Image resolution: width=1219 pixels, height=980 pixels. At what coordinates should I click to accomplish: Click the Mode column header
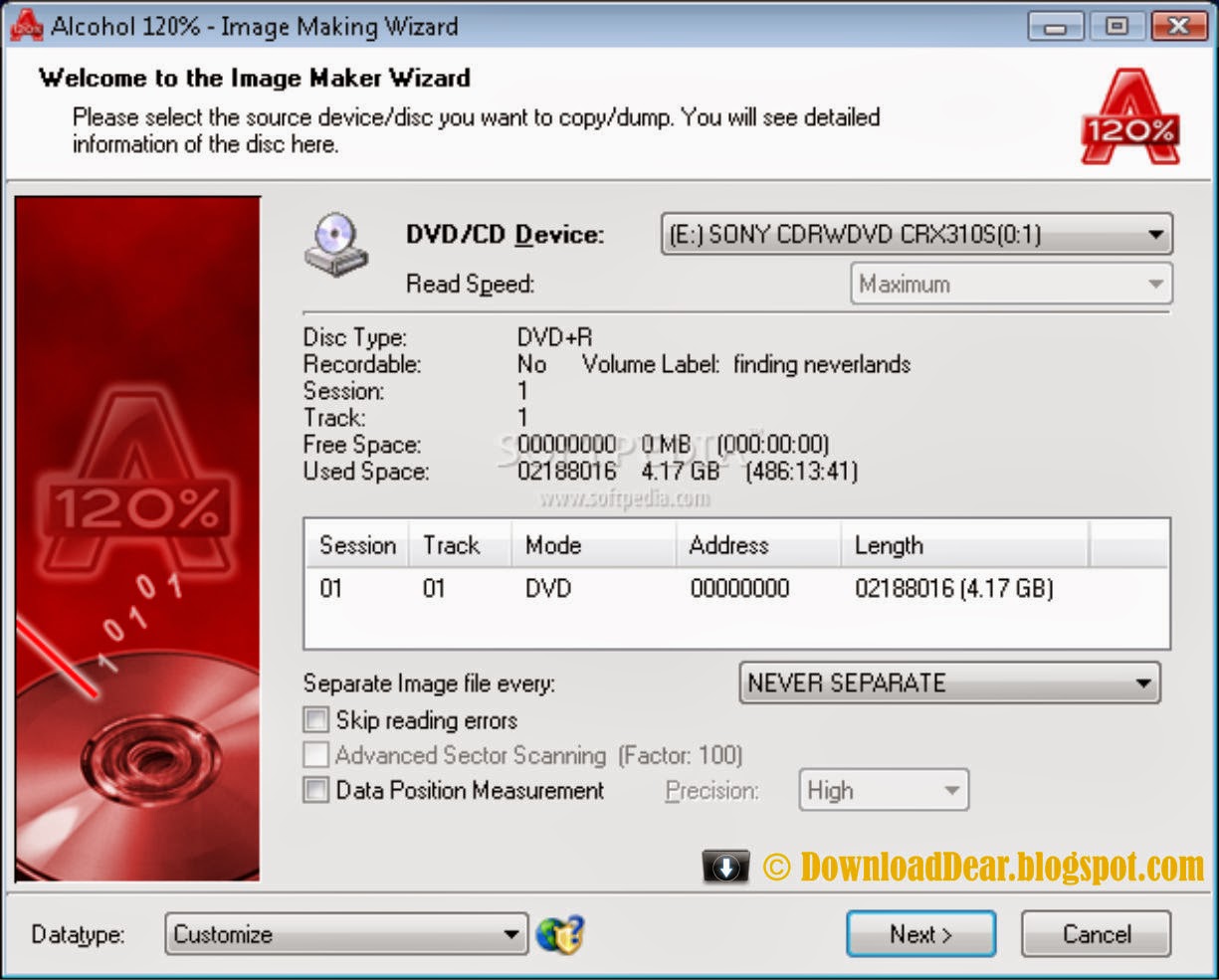(552, 545)
